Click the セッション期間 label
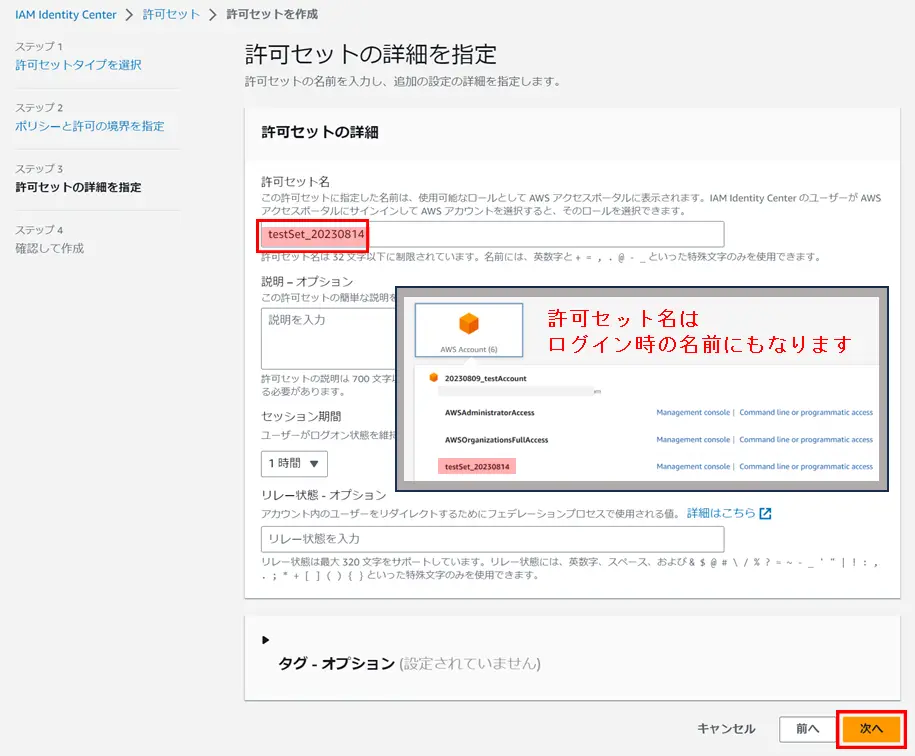This screenshot has width=915, height=756. (301, 416)
